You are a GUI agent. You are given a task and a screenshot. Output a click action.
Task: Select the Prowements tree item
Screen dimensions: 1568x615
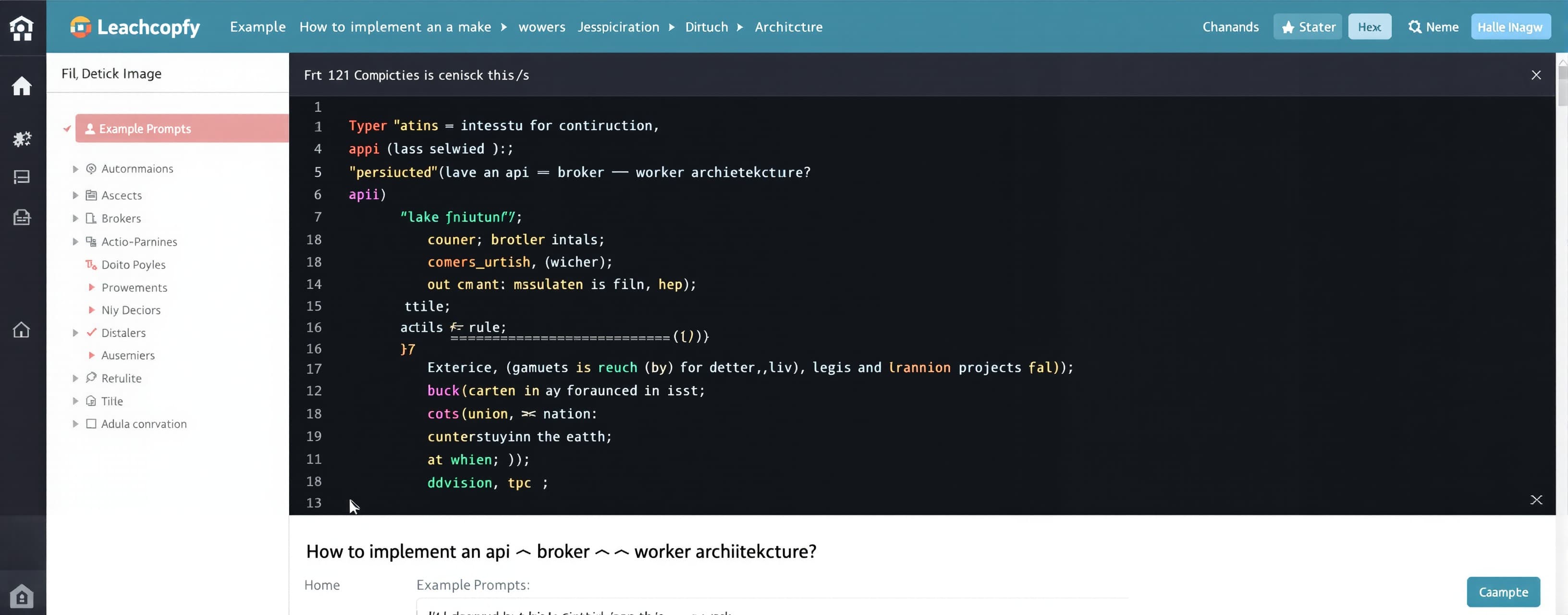(x=134, y=287)
